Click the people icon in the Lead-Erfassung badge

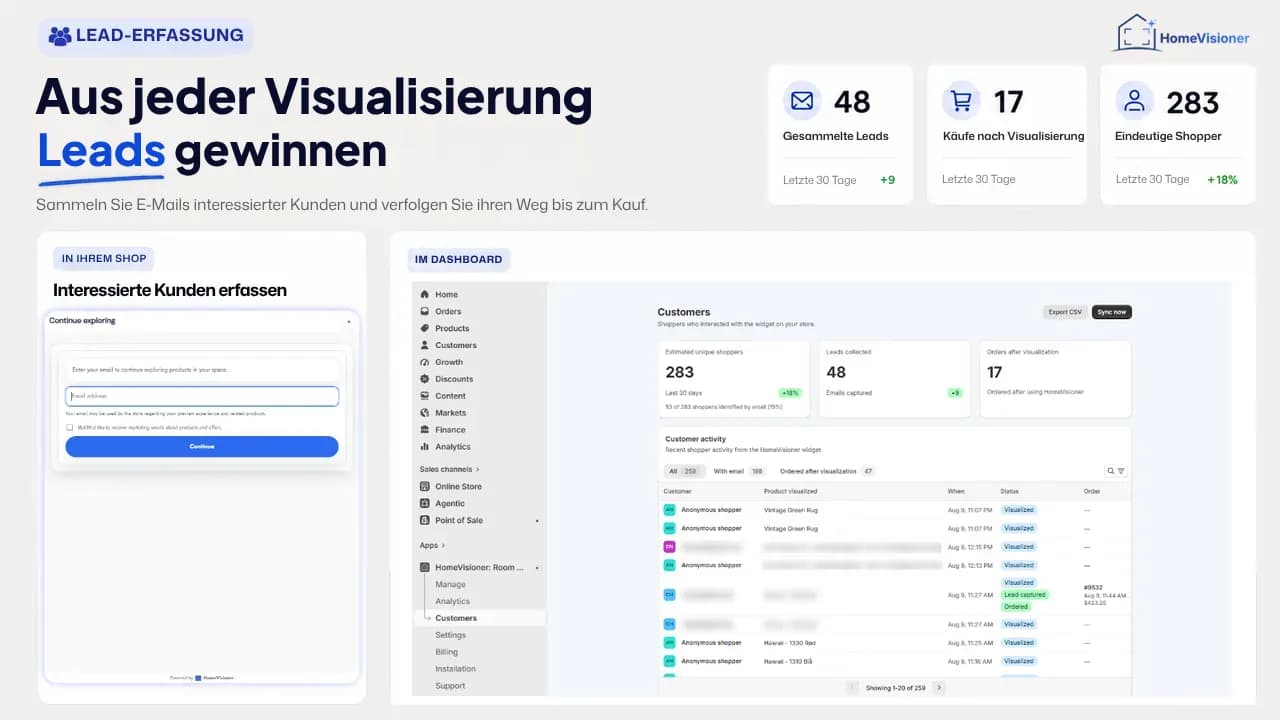(x=60, y=36)
